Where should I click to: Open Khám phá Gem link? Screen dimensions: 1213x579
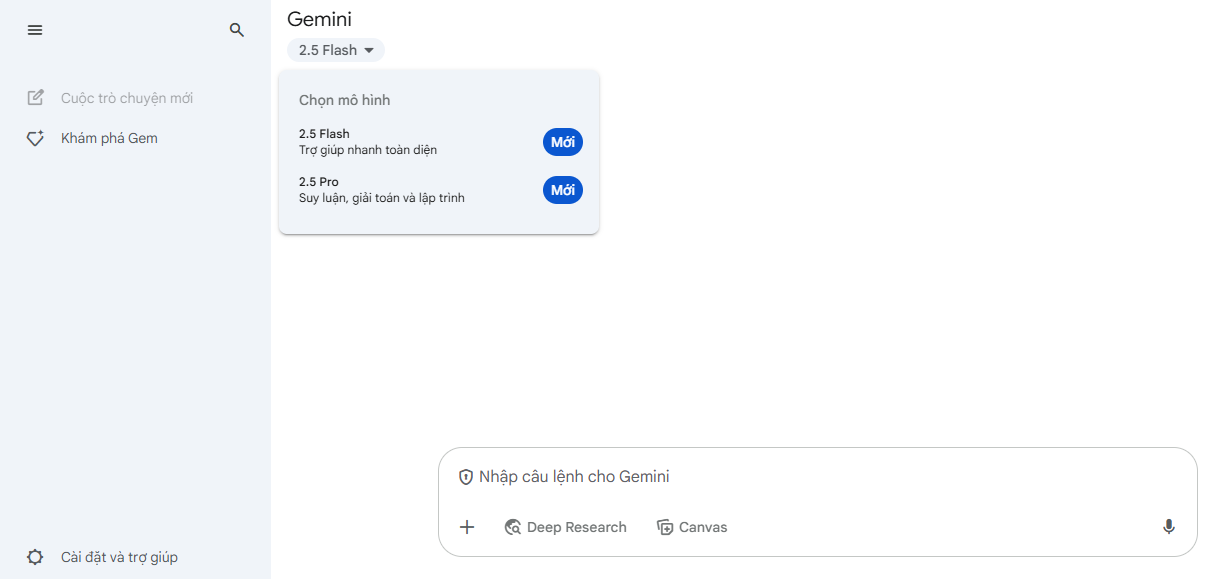(109, 138)
